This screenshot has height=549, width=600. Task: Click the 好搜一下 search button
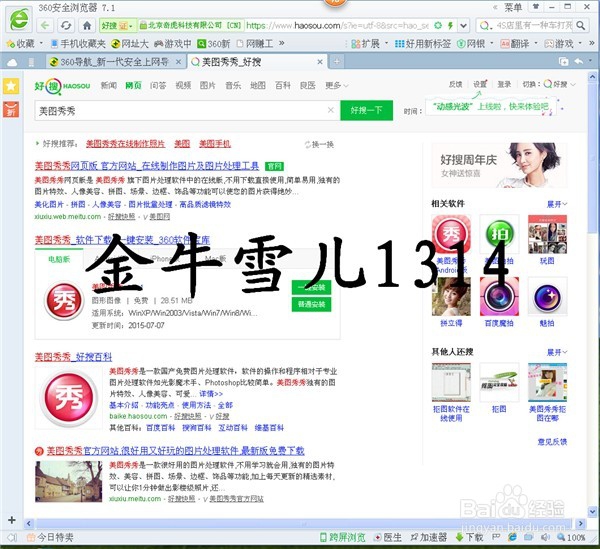point(366,110)
